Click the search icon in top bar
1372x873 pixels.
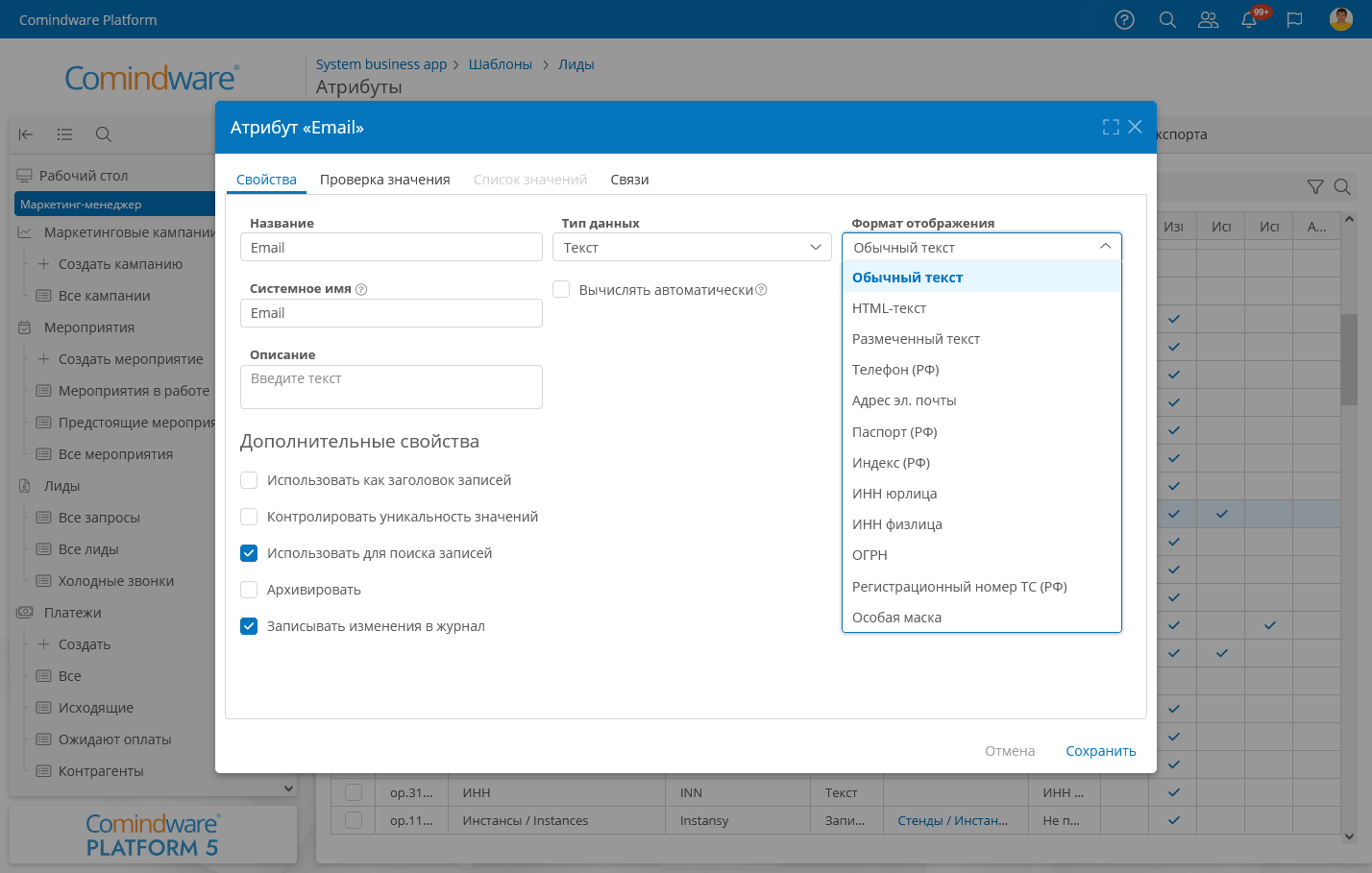tap(1167, 20)
